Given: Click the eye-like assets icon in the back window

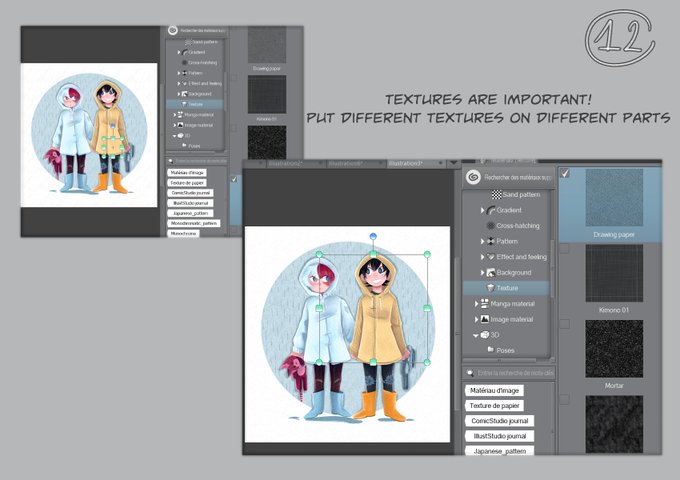Looking at the screenshot, I should 173,30.
